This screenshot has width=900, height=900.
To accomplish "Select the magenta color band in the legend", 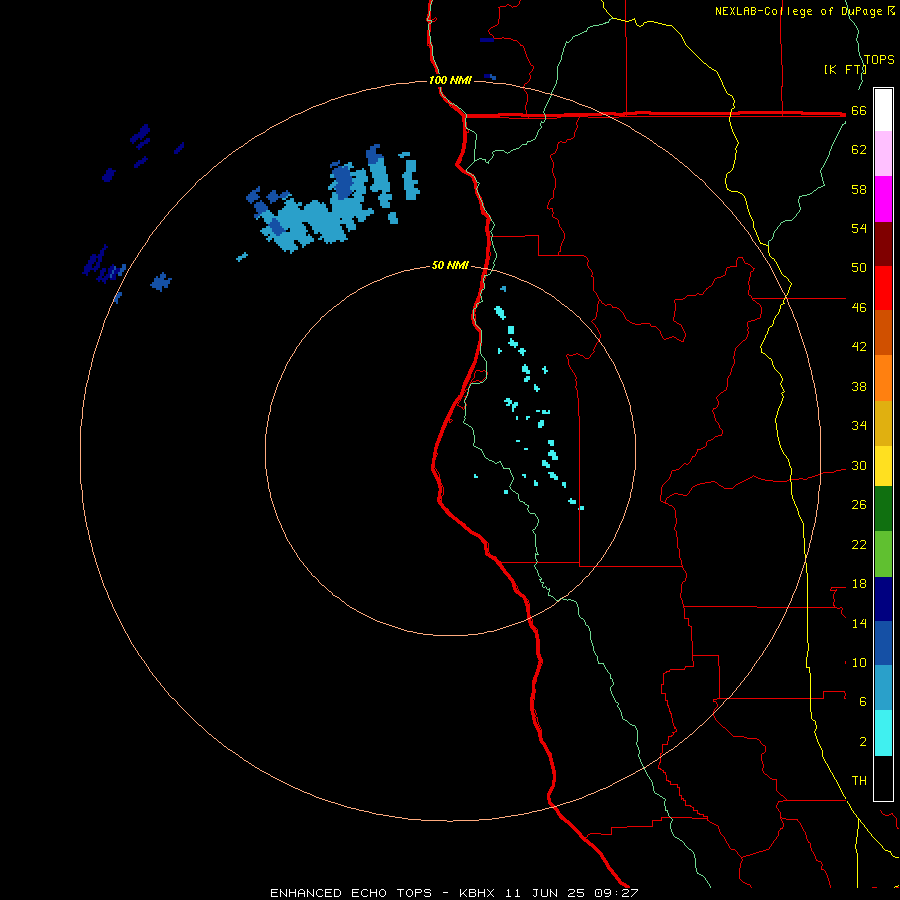I will 883,199.
